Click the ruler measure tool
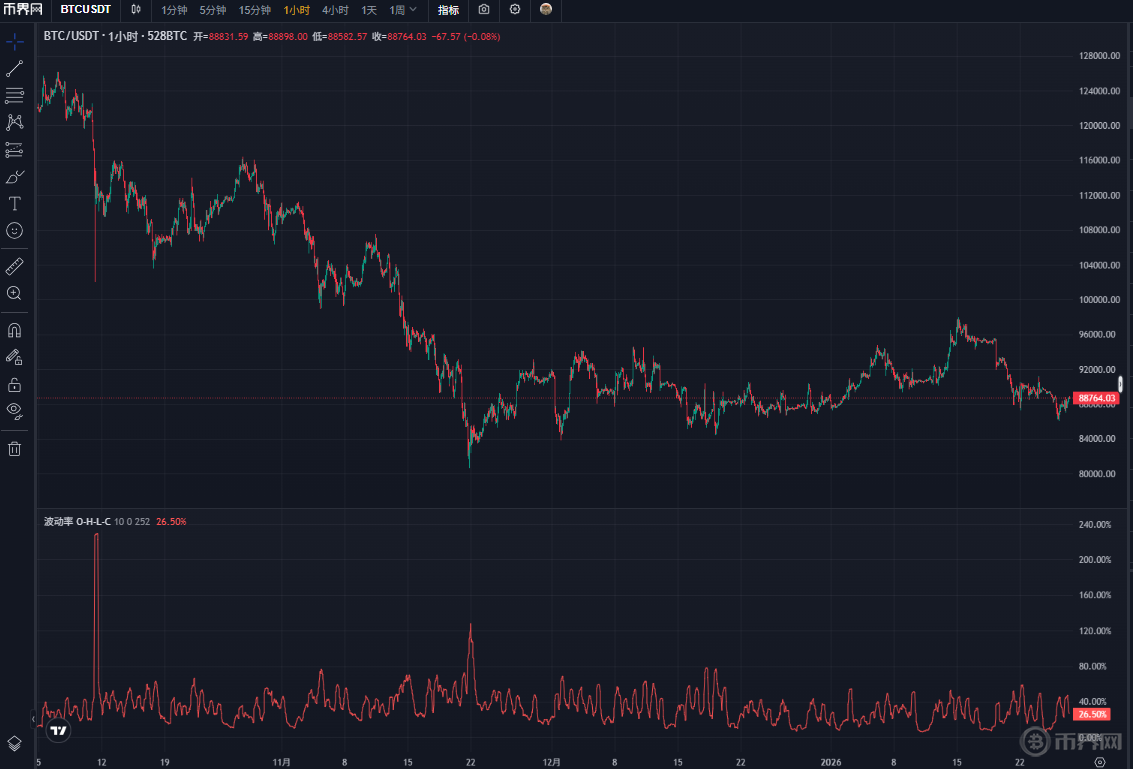 tap(15, 267)
